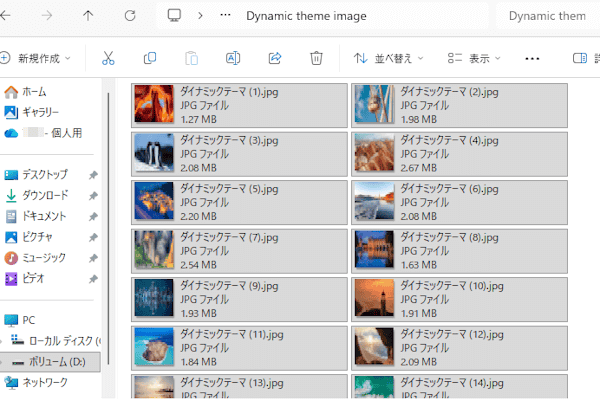Click the Rename icon in toolbar
Viewport: 600px width, 401px height.
tap(233, 58)
